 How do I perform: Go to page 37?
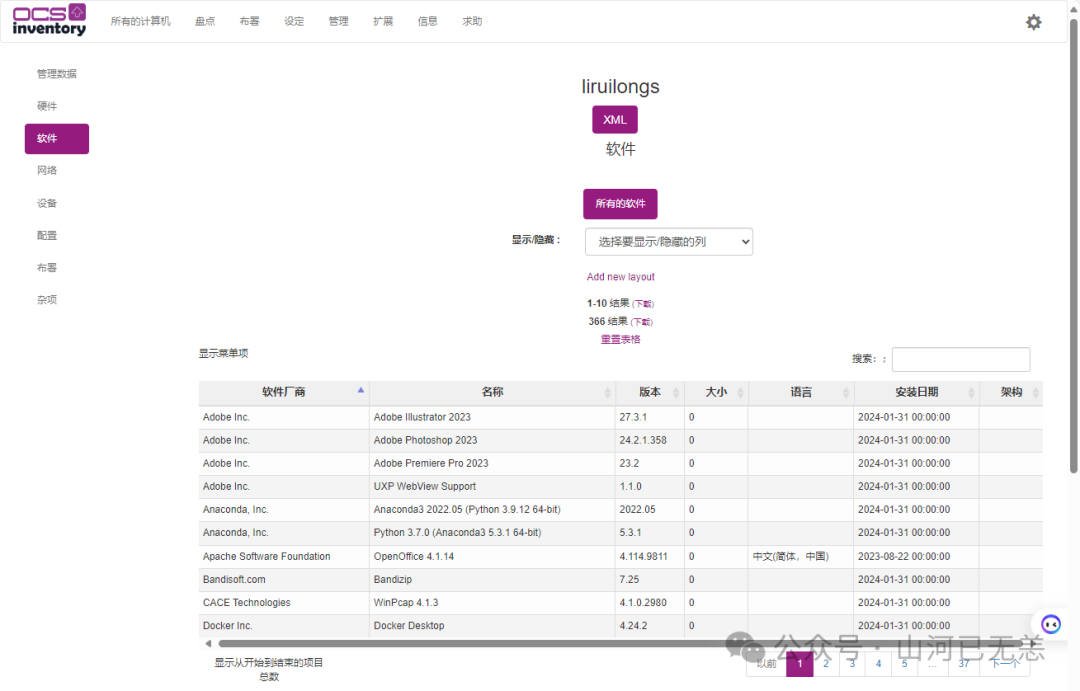(964, 663)
